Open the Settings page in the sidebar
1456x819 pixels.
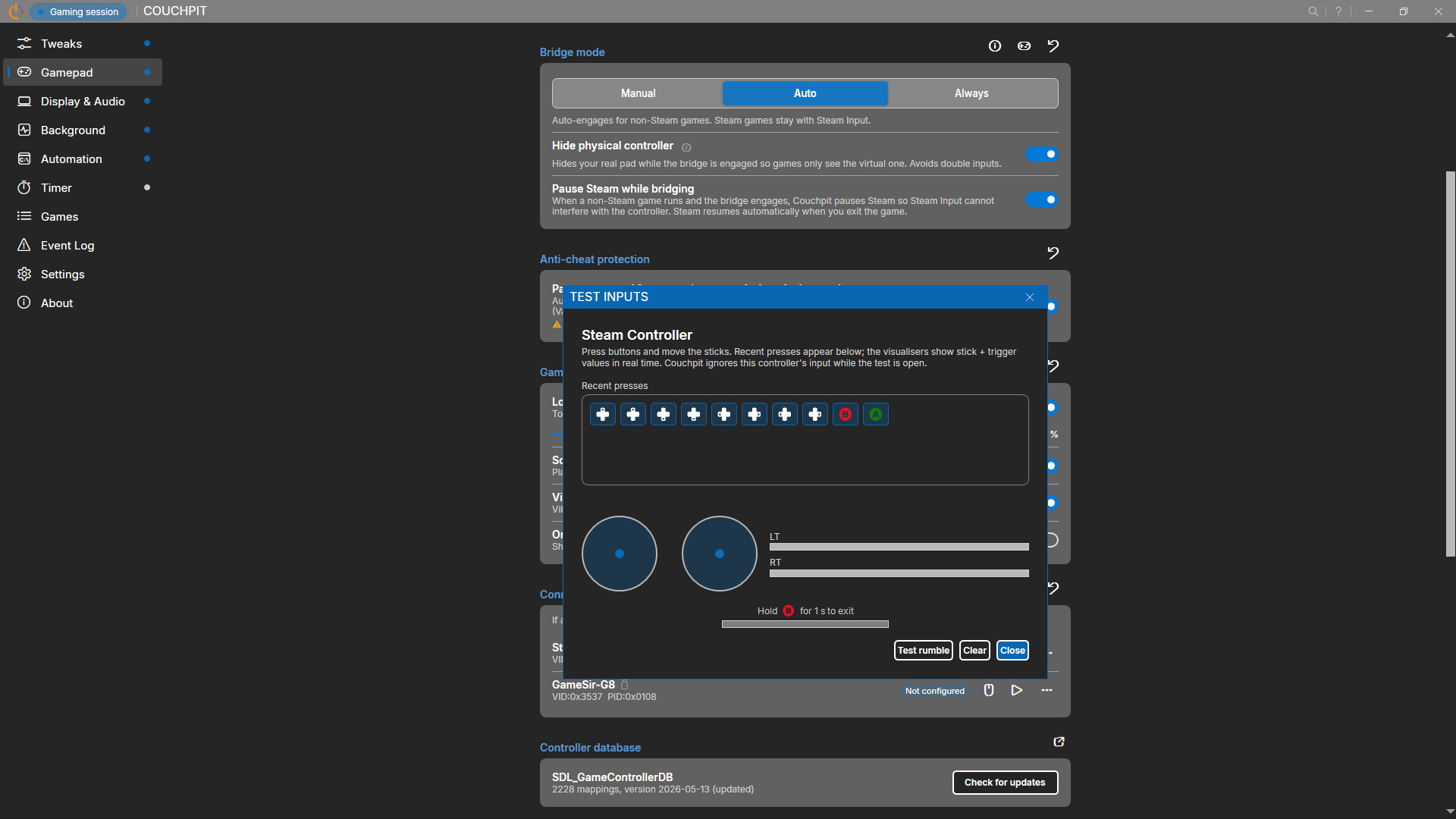pos(83,274)
